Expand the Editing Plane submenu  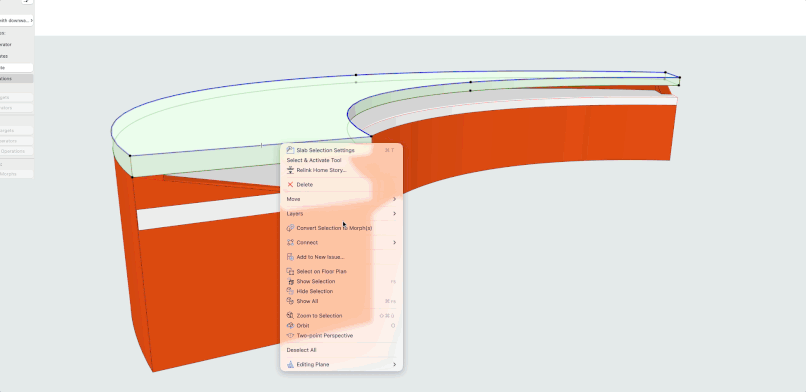point(341,364)
